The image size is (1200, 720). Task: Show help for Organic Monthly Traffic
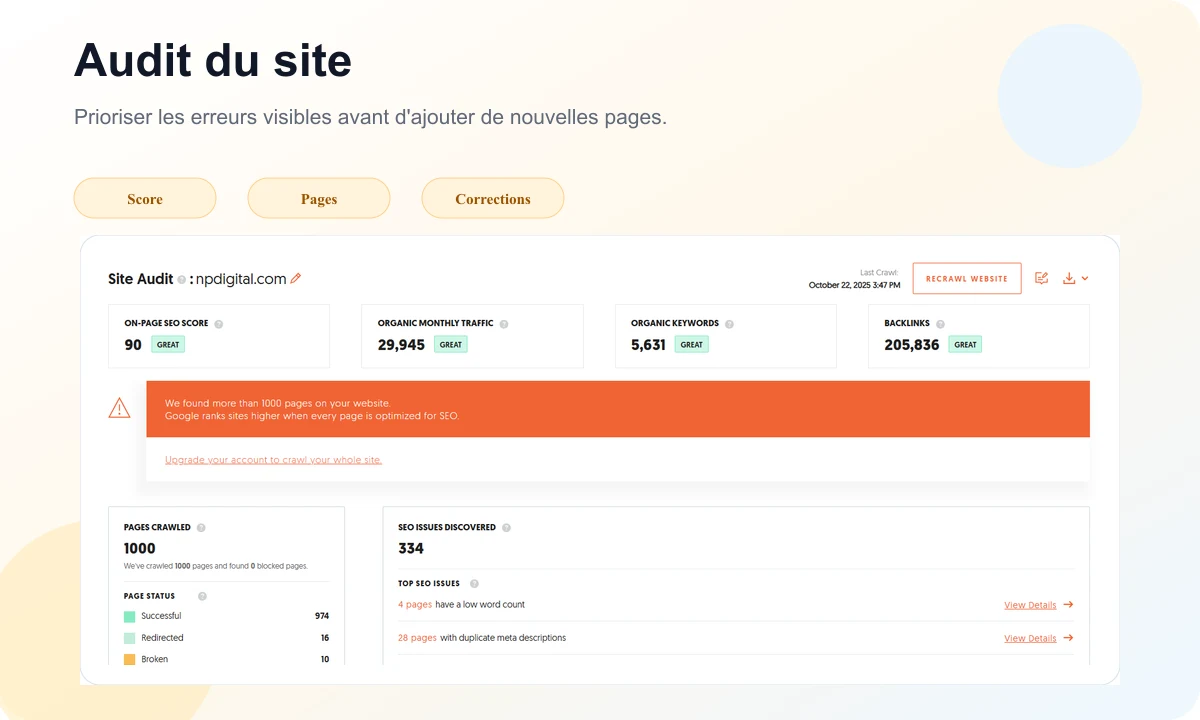504,324
